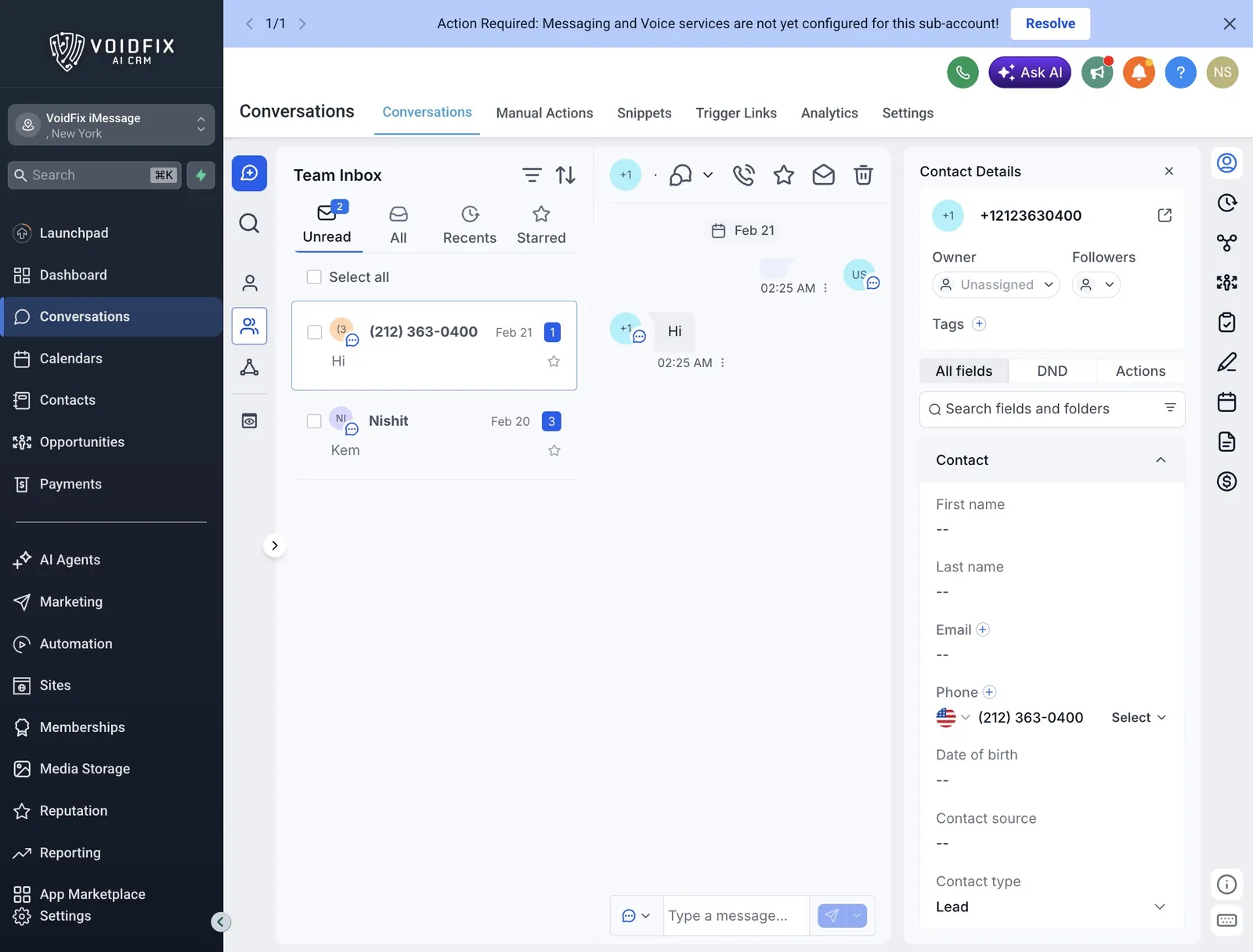
Task: Add a tag with the plus icon
Action: click(x=979, y=324)
